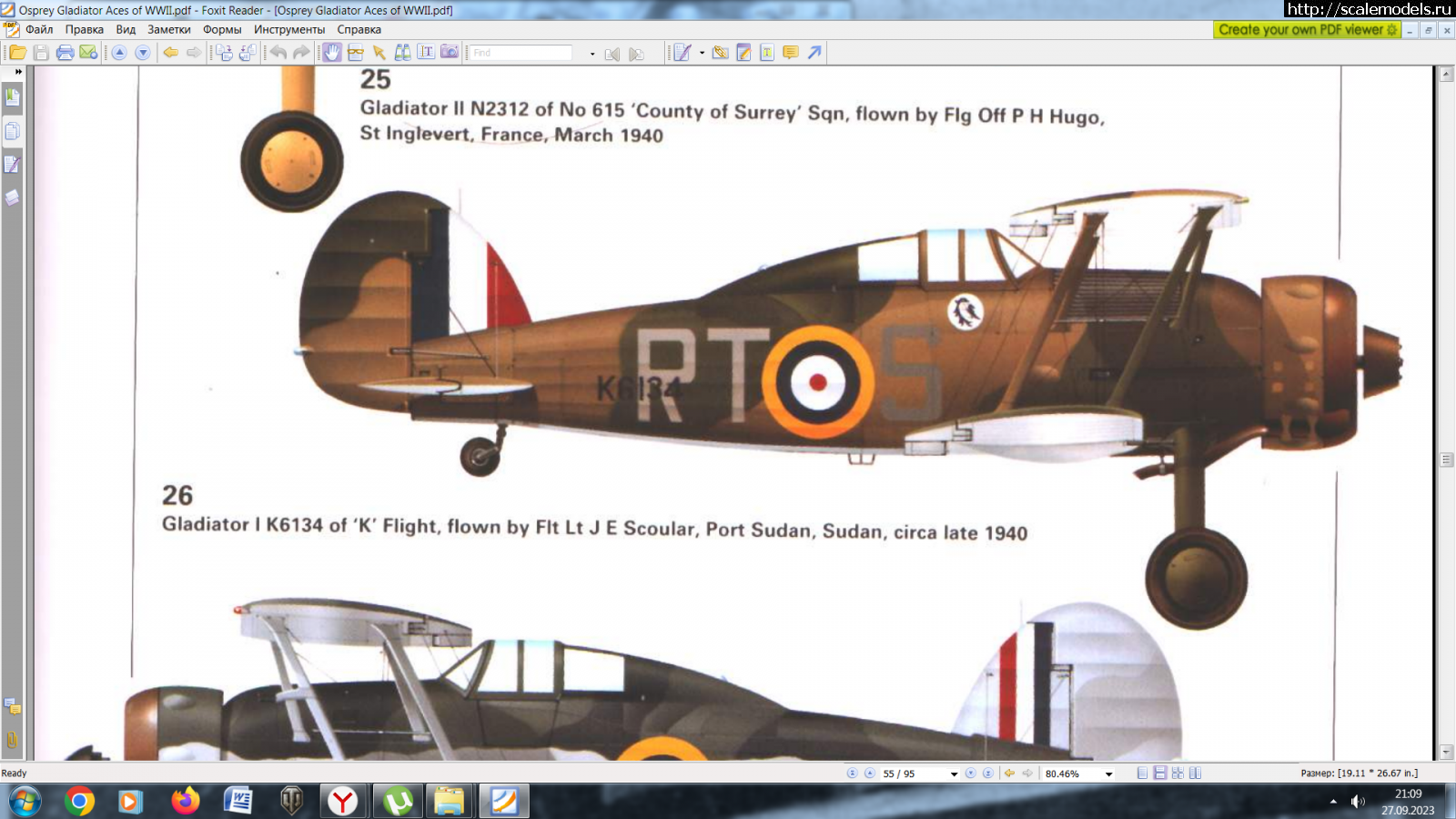The width and height of the screenshot is (1456, 819).
Task: Email the PDF using envelope icon
Action: [x=88, y=53]
